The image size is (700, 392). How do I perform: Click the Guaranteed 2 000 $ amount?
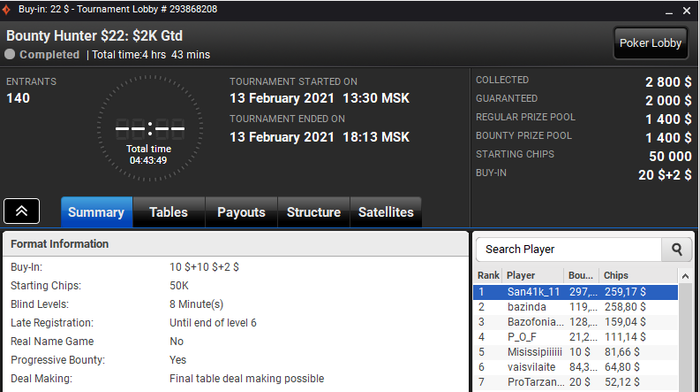(x=668, y=101)
